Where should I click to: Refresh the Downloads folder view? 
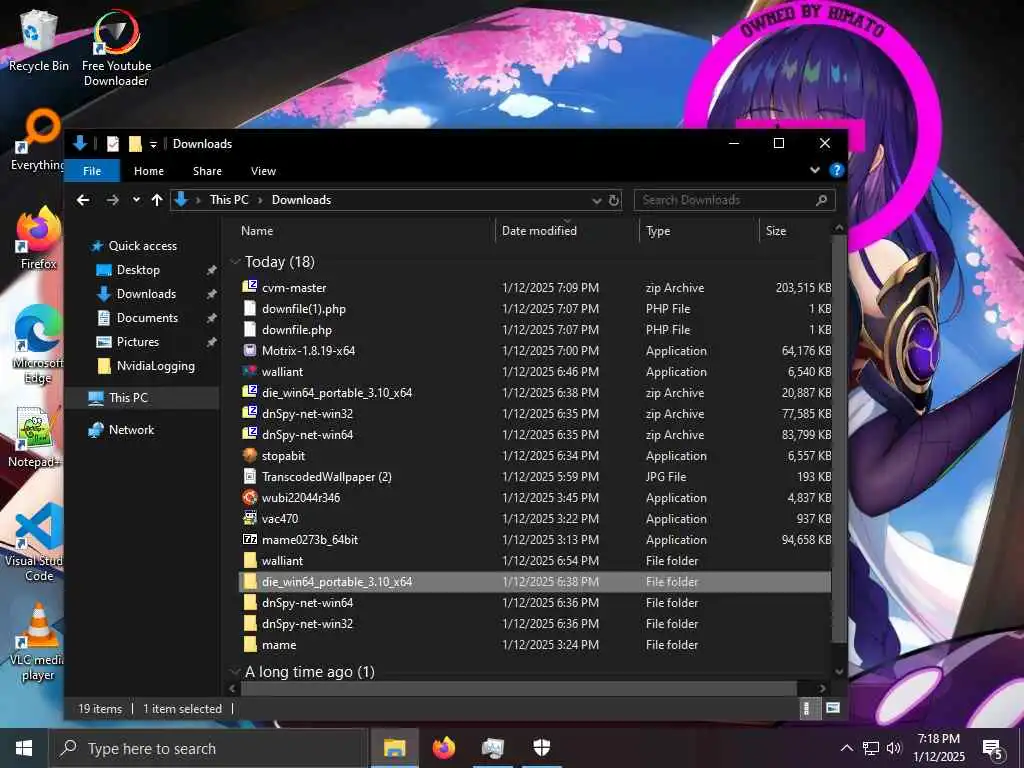pos(614,200)
